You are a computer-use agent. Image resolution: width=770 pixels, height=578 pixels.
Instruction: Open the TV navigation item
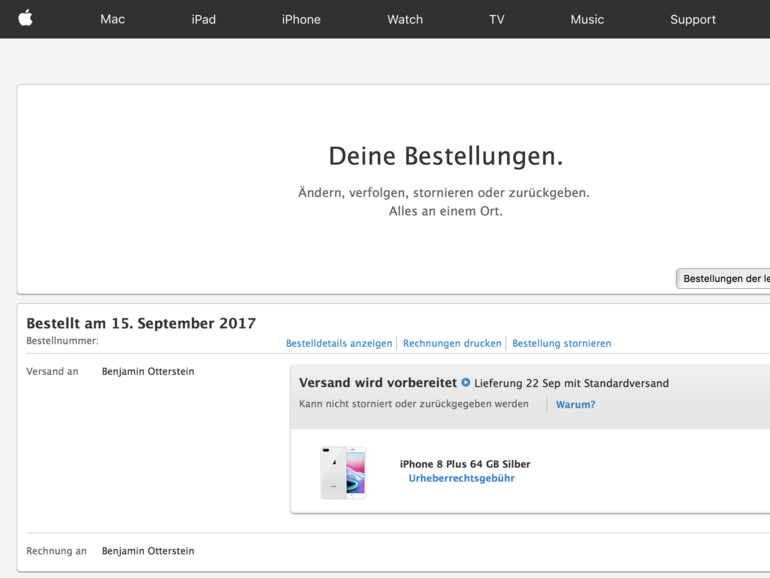[496, 19]
